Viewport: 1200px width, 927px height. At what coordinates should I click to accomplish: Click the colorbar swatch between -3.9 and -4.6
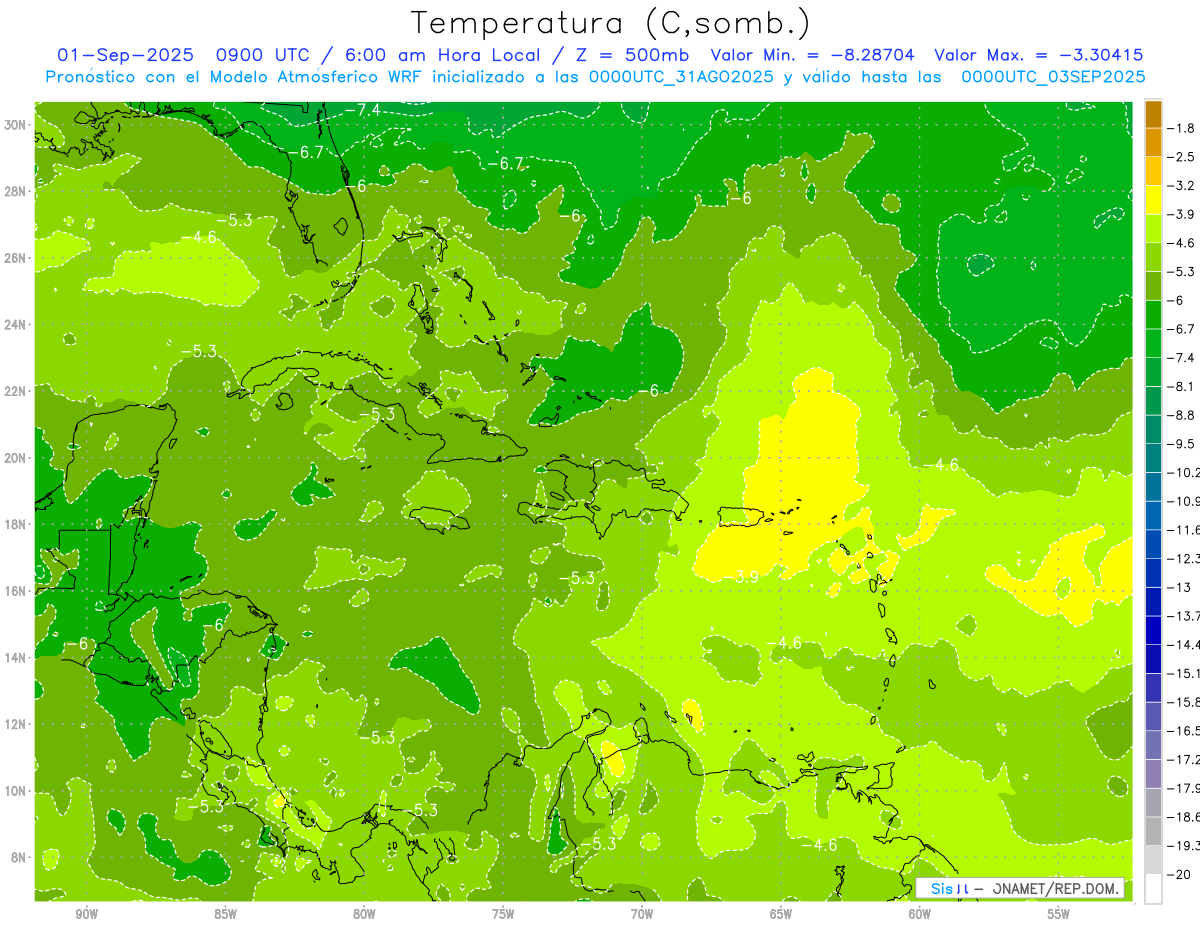[x=1153, y=228]
